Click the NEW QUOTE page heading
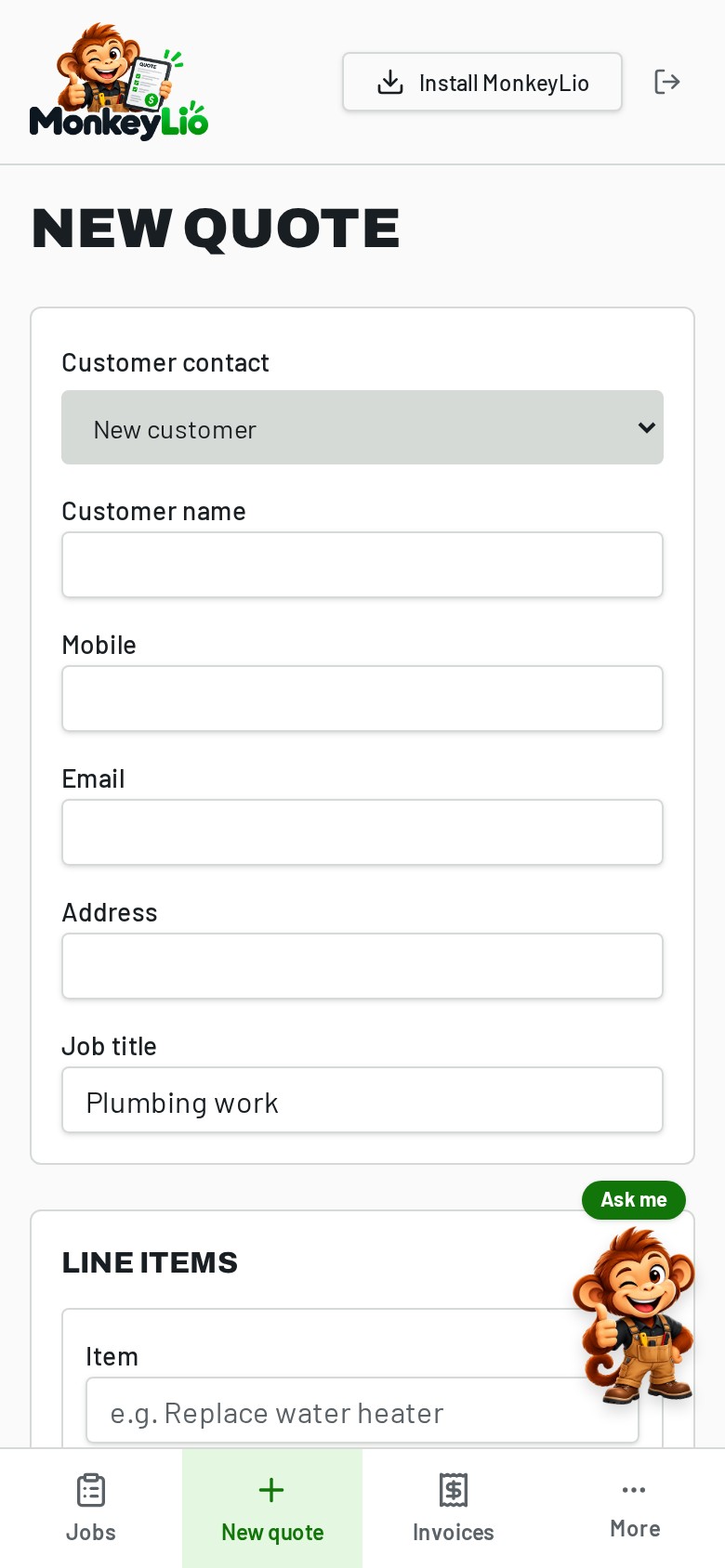This screenshot has width=725, height=1568. tap(216, 229)
